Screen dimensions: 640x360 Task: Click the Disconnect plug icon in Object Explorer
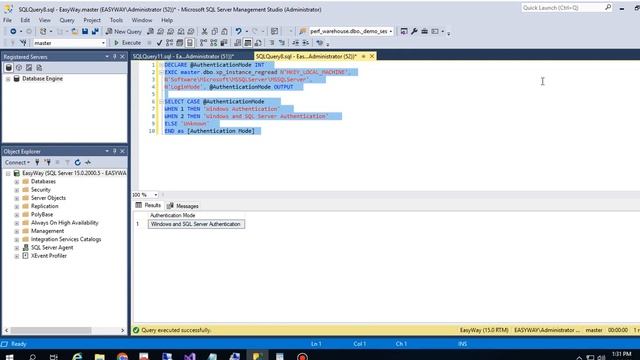click(47, 162)
